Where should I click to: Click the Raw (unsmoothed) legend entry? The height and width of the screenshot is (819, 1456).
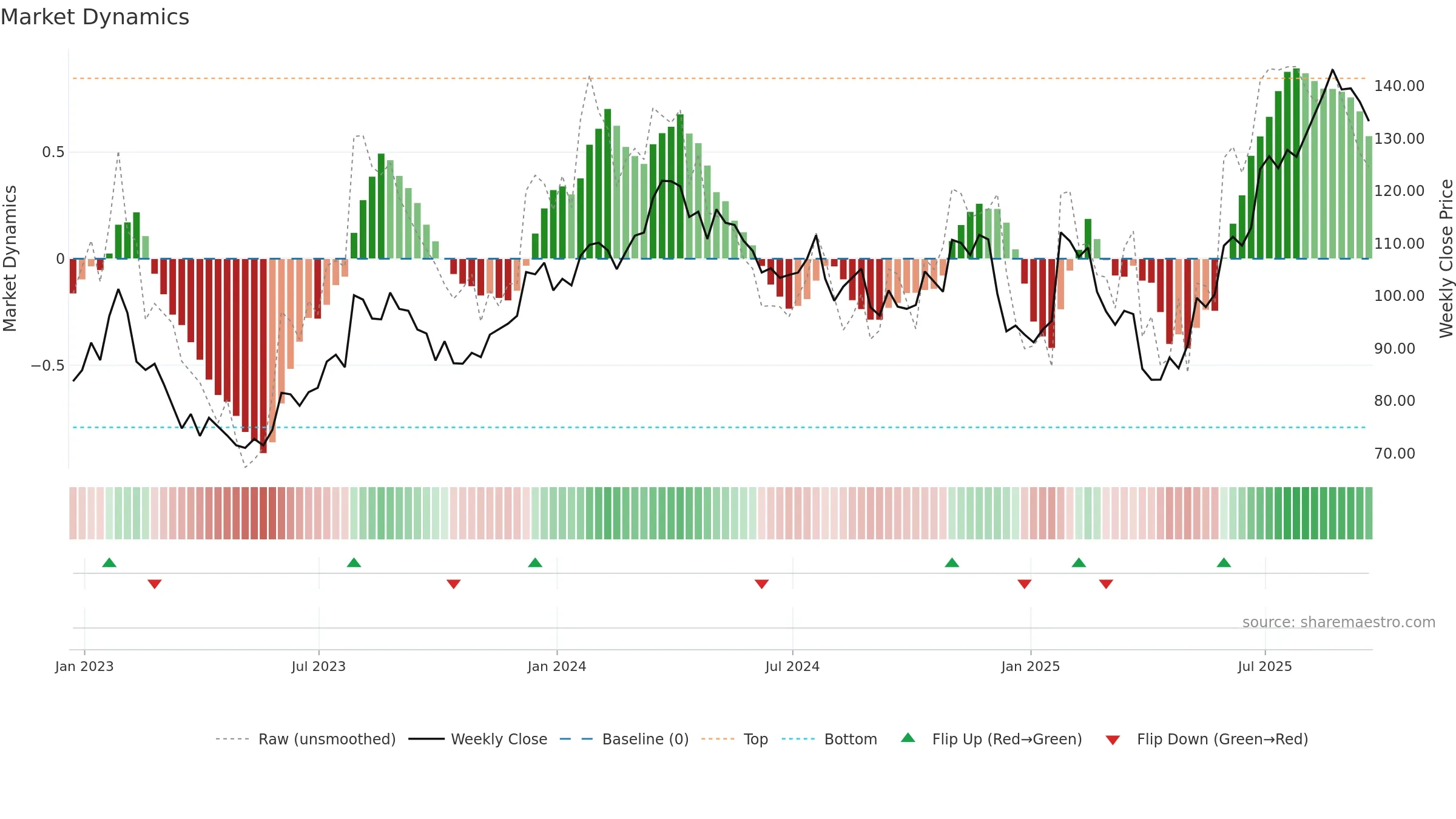[305, 739]
